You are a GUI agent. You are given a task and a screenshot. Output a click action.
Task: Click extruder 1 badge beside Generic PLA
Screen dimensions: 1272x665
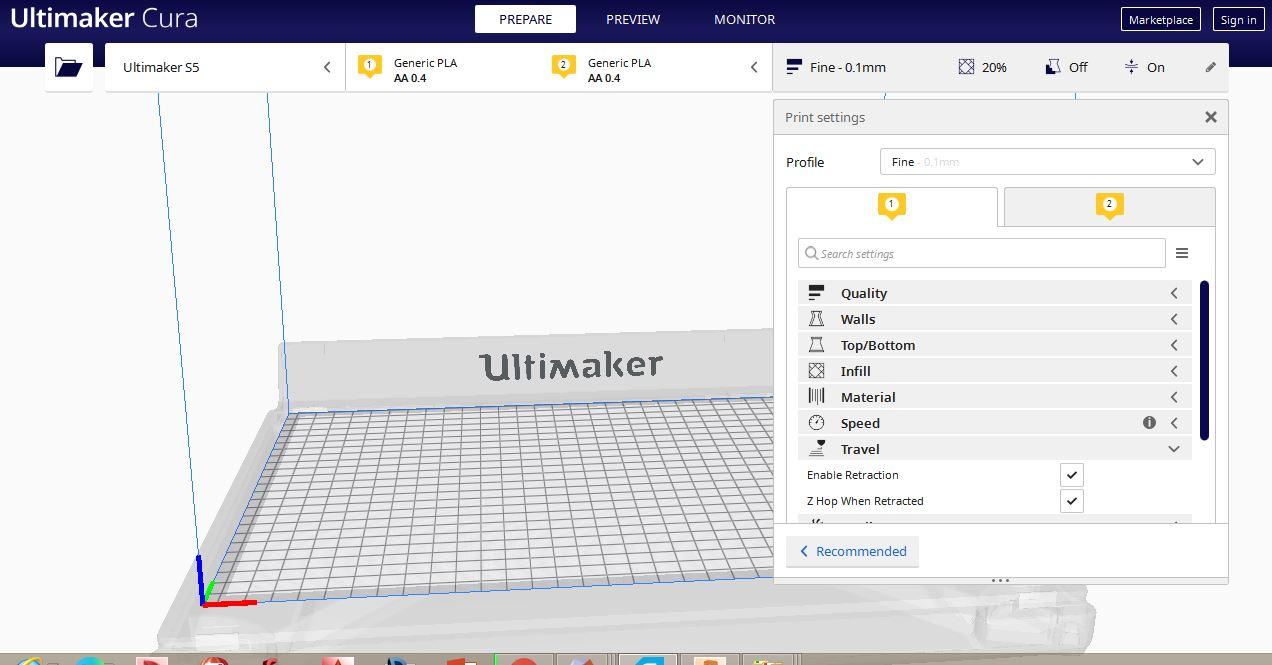pyautogui.click(x=369, y=66)
